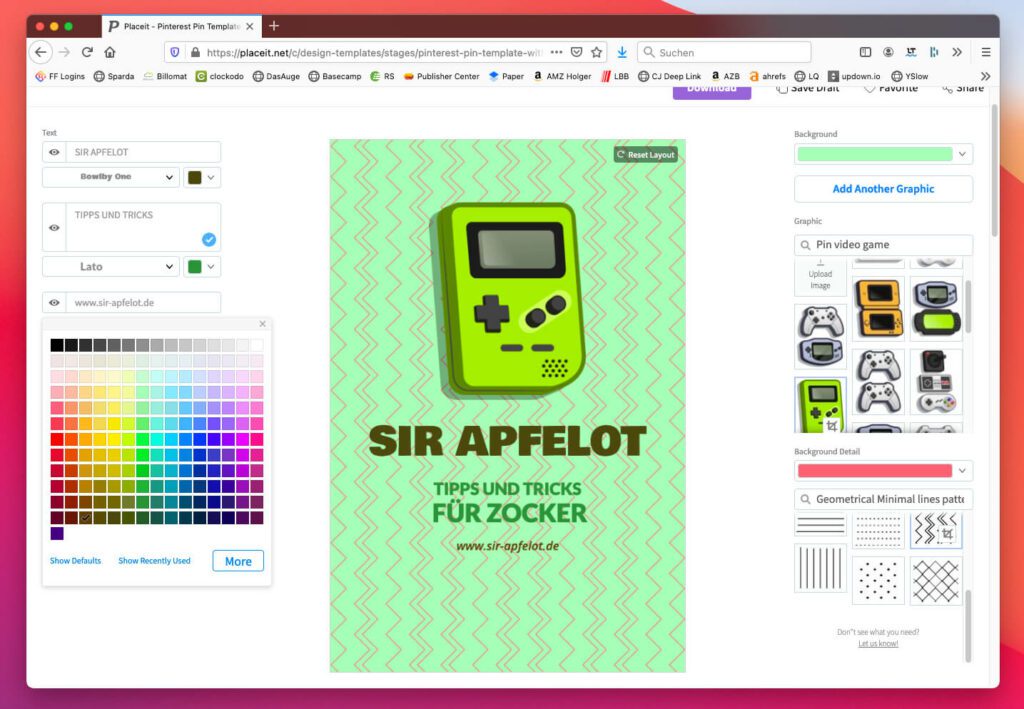Open the Firefox home page icon
This screenshot has height=709, width=1024.
tap(111, 51)
